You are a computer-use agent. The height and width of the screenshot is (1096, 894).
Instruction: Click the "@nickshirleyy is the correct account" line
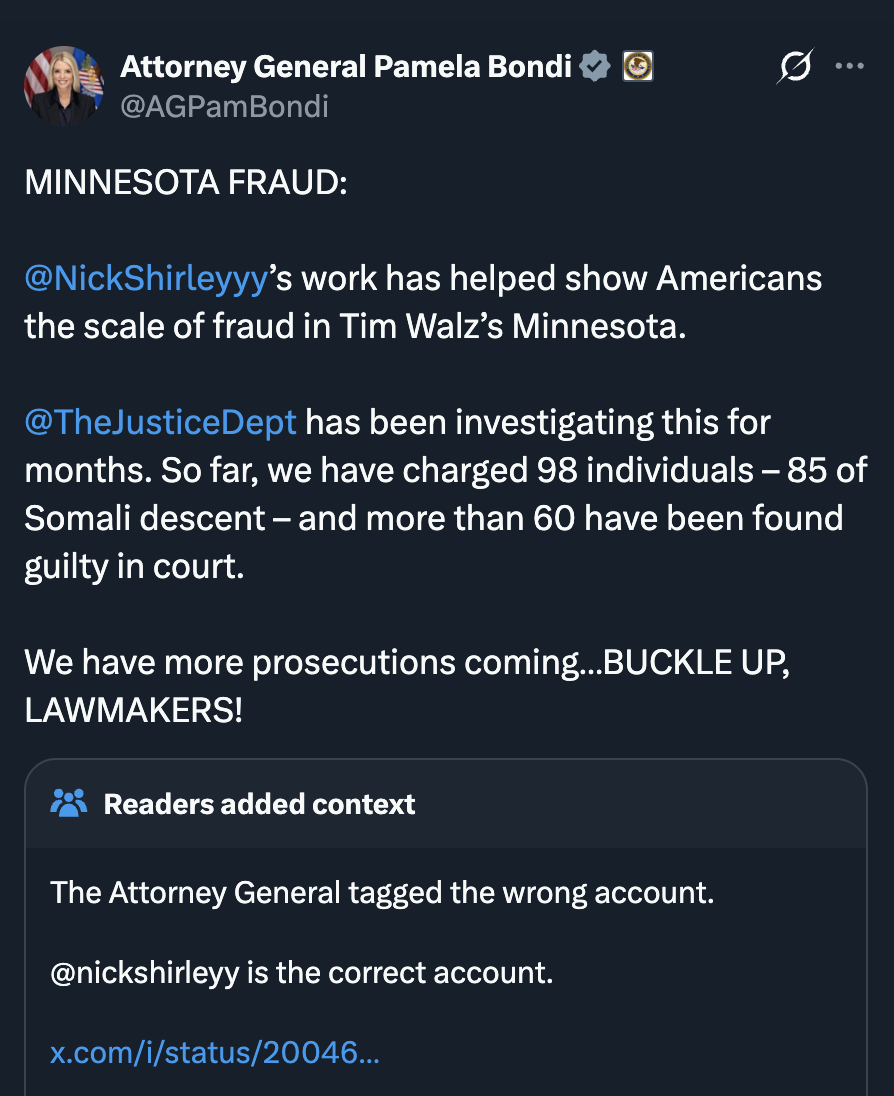point(301,972)
